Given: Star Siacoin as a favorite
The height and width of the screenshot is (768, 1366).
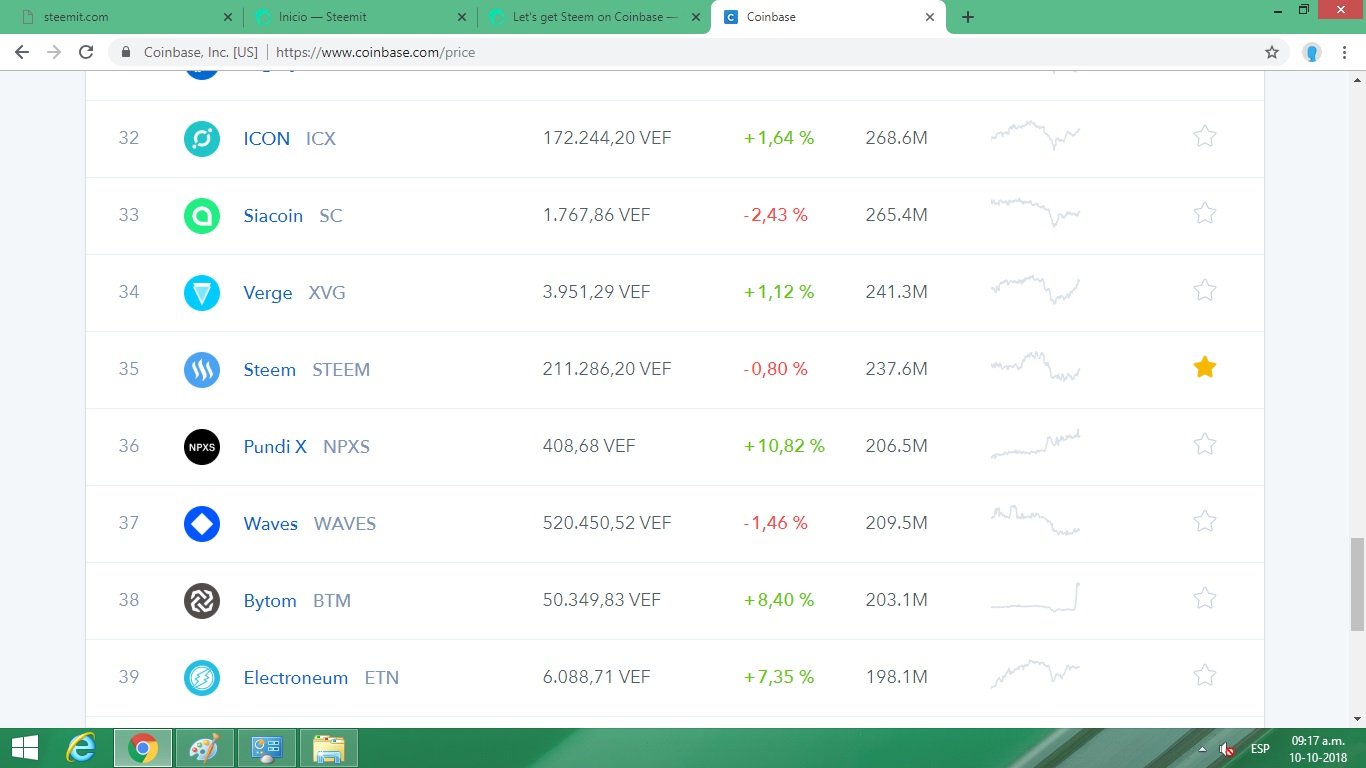Looking at the screenshot, I should pyautogui.click(x=1205, y=213).
